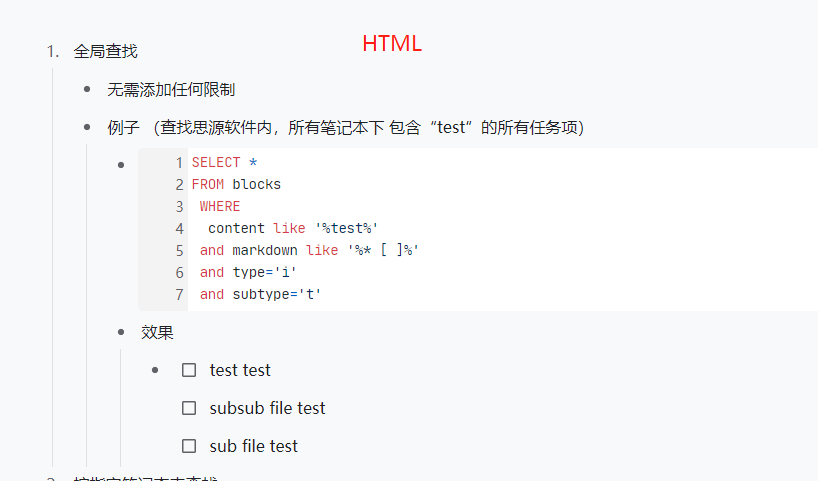
Task: Click the bullet before 例子 list item
Action: pyautogui.click(x=88, y=127)
